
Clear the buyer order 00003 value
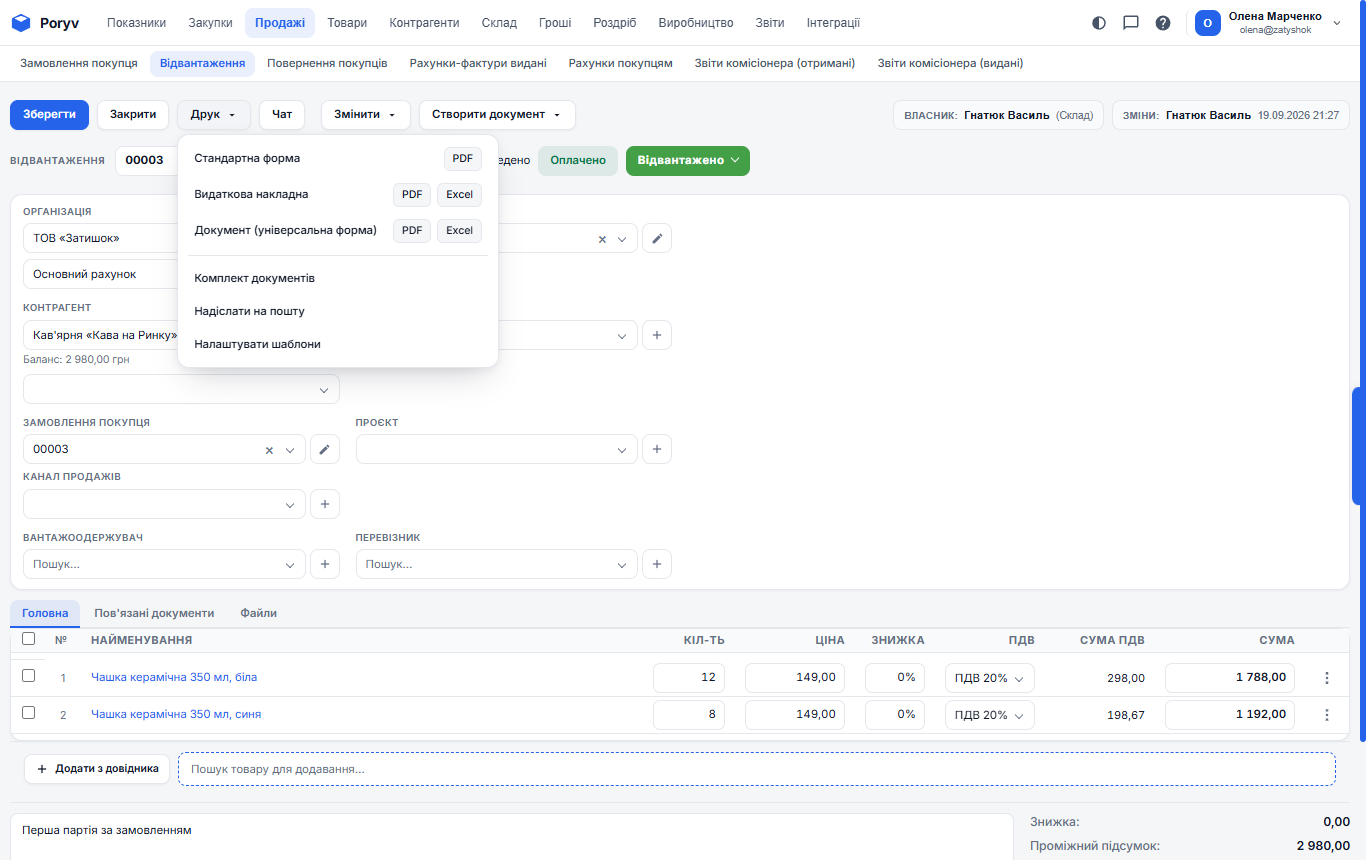click(x=269, y=450)
